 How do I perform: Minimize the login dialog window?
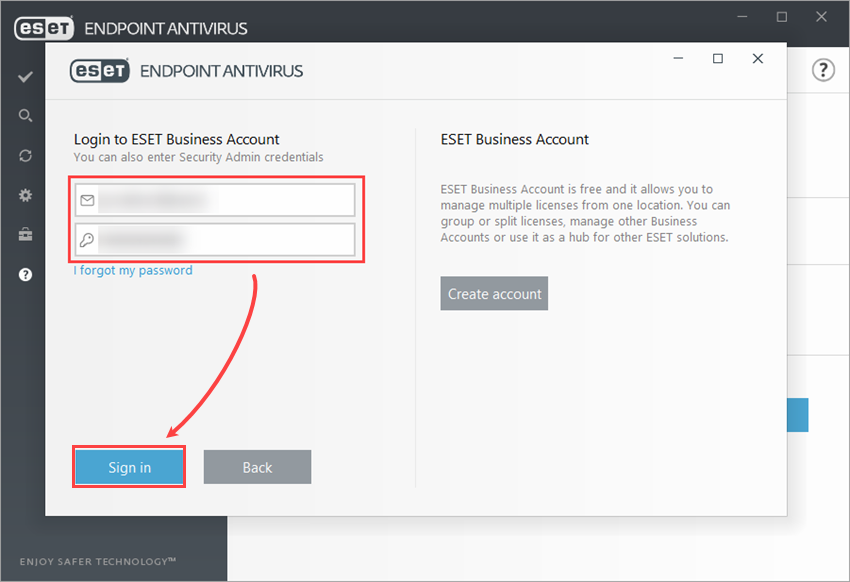[678, 58]
